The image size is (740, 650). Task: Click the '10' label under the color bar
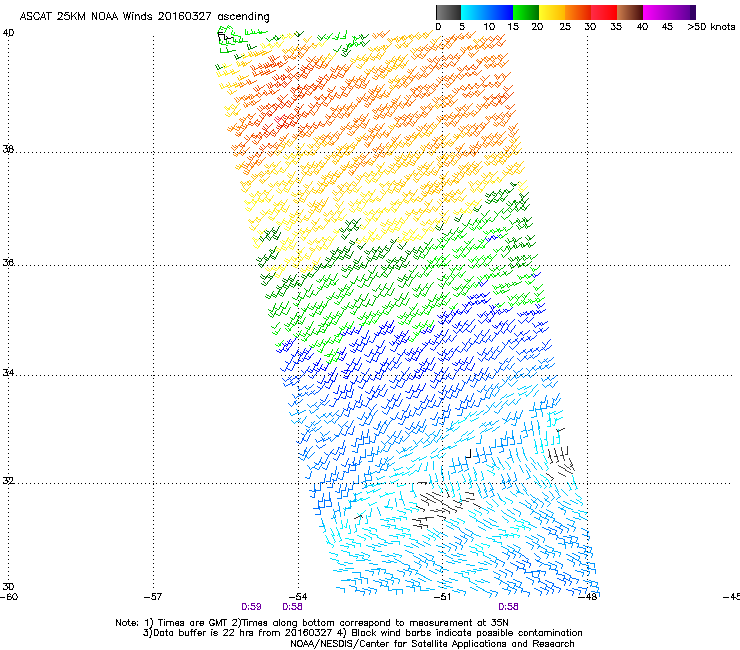[489, 27]
